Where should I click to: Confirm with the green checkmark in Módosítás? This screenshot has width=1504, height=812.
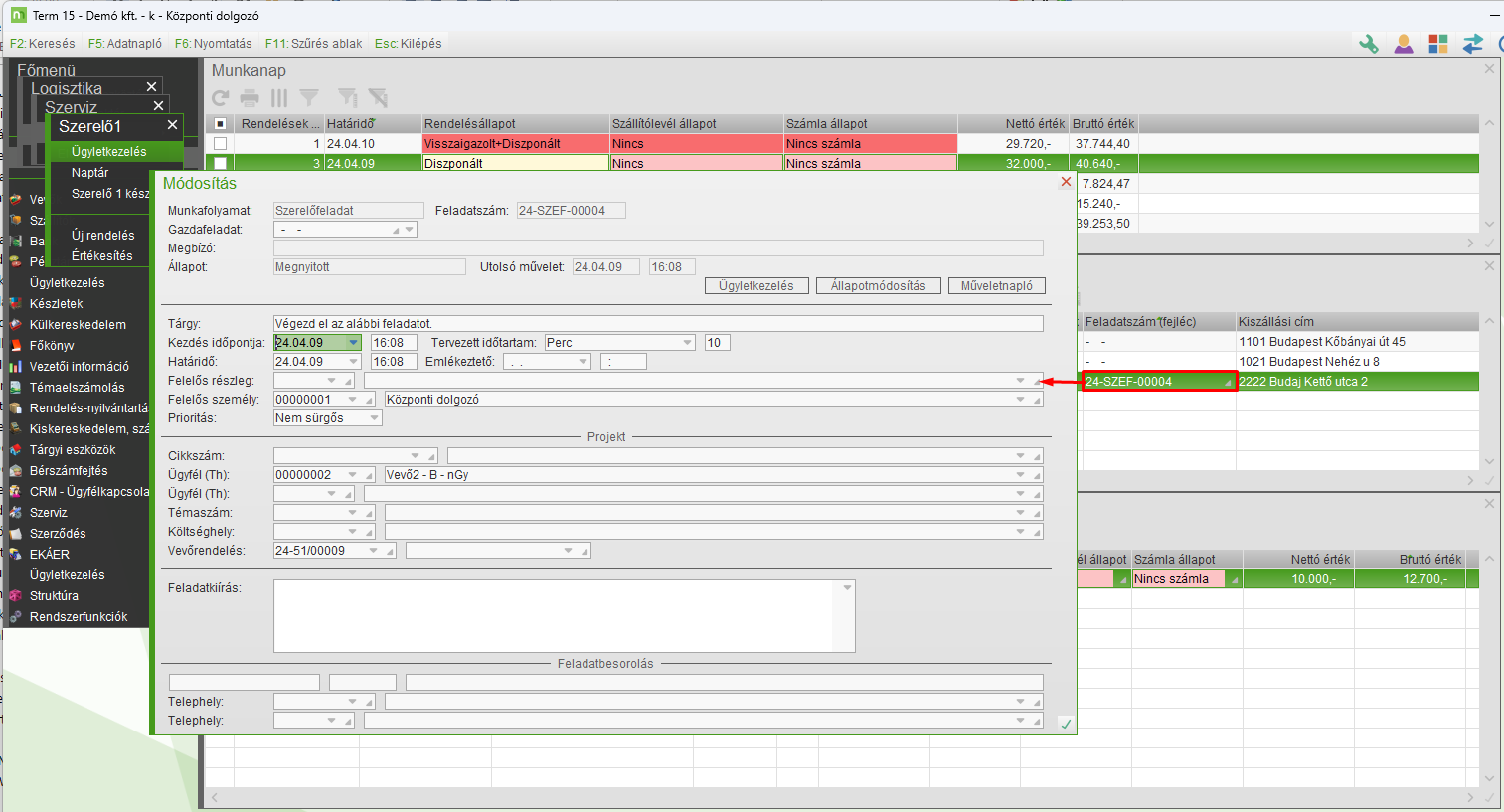click(1066, 724)
